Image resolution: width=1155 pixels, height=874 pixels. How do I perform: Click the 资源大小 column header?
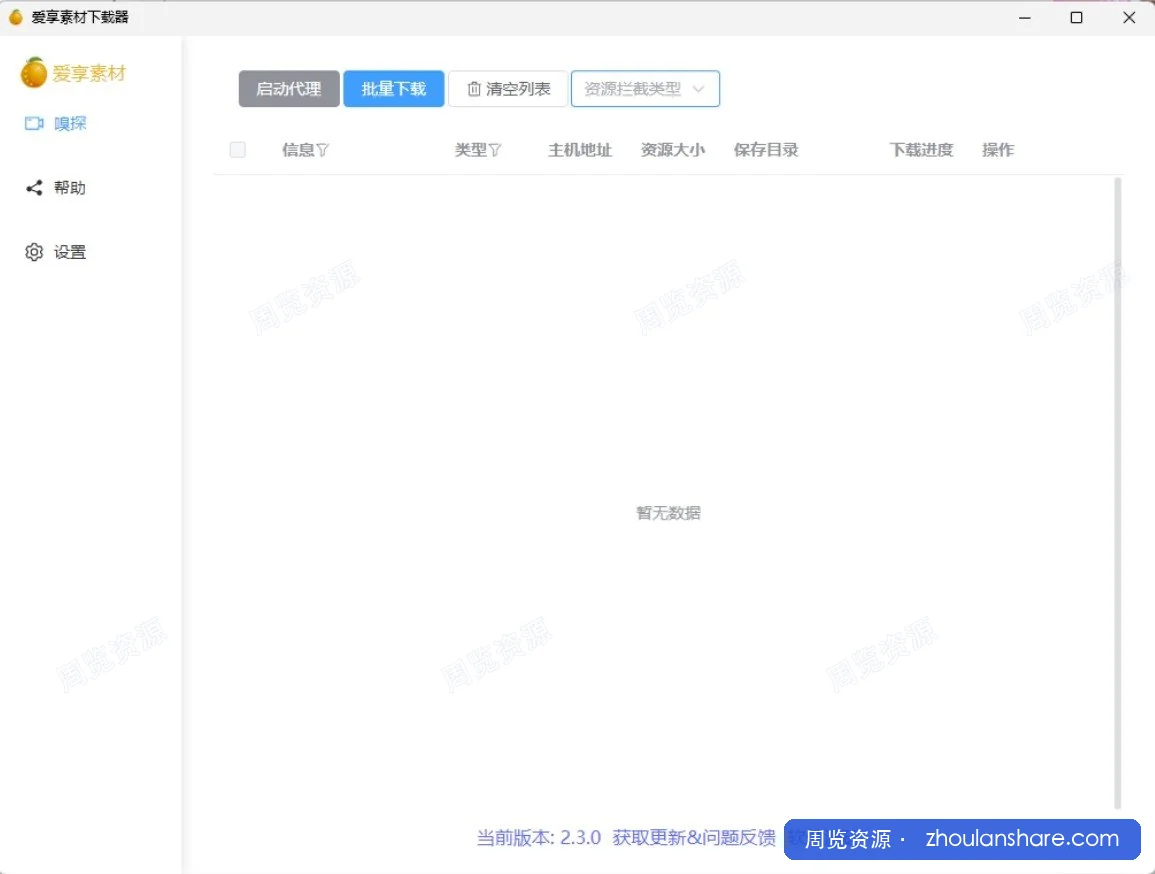[673, 150]
